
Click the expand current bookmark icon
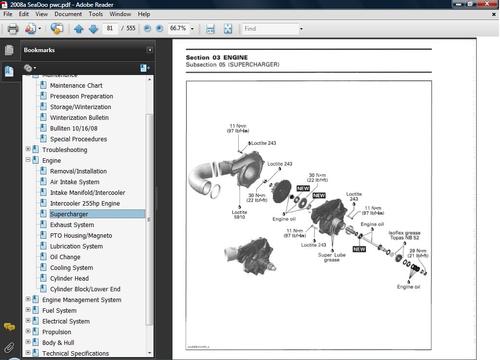144,68
